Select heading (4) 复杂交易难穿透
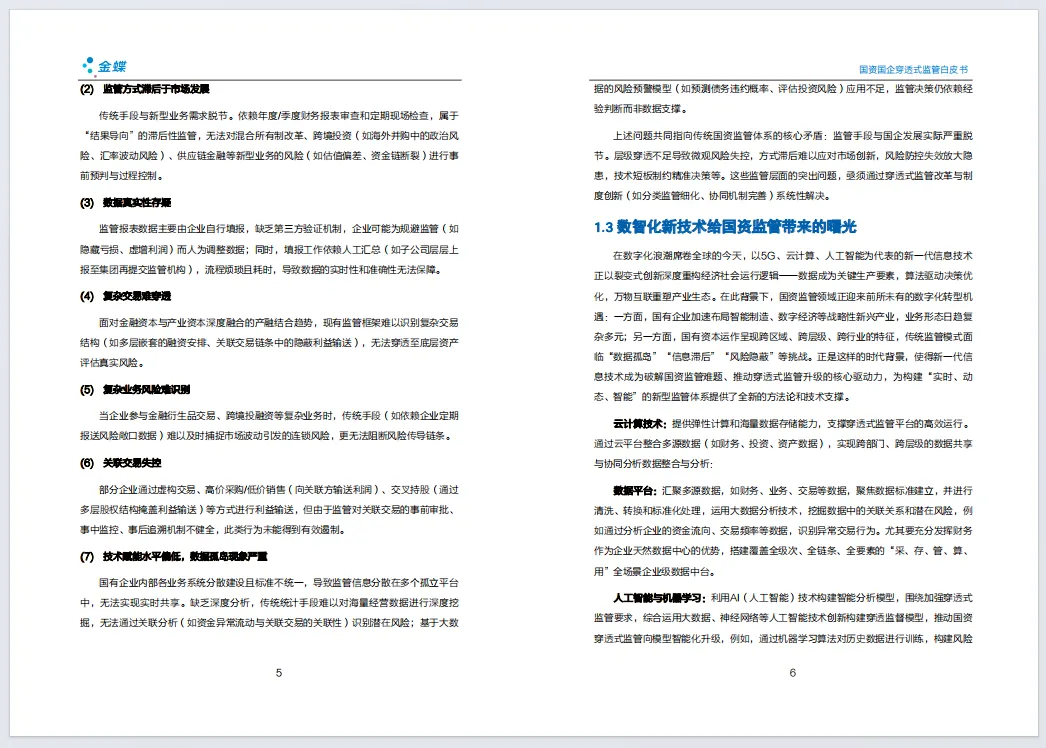This screenshot has height=748, width=1046. (125, 296)
